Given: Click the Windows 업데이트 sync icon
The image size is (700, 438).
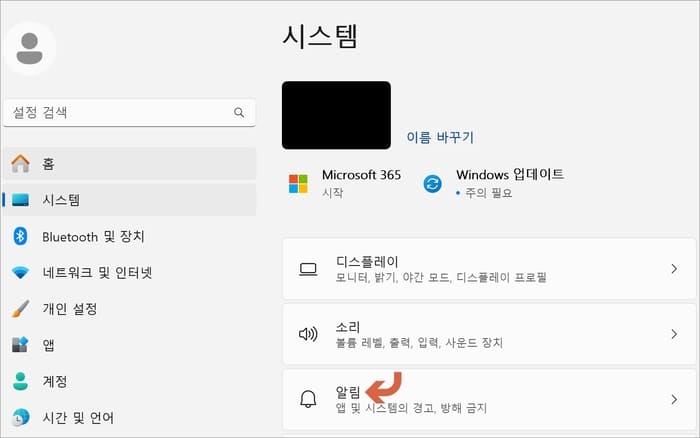Looking at the screenshot, I should [432, 184].
